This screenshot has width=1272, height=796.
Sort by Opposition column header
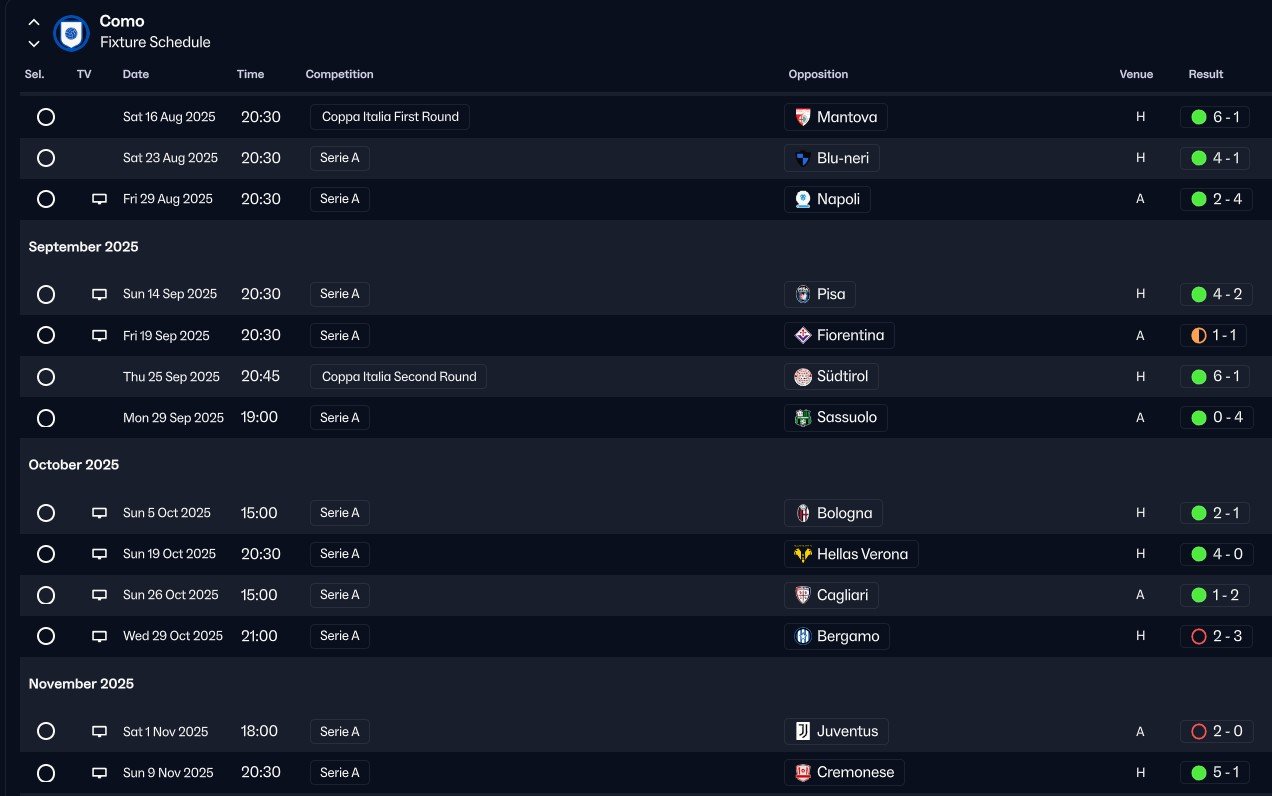coord(818,74)
